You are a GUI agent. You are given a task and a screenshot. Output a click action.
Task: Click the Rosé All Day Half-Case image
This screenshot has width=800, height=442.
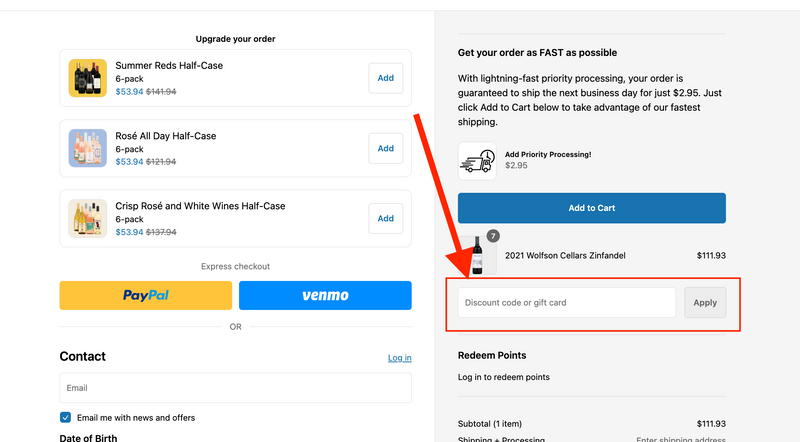pos(87,148)
